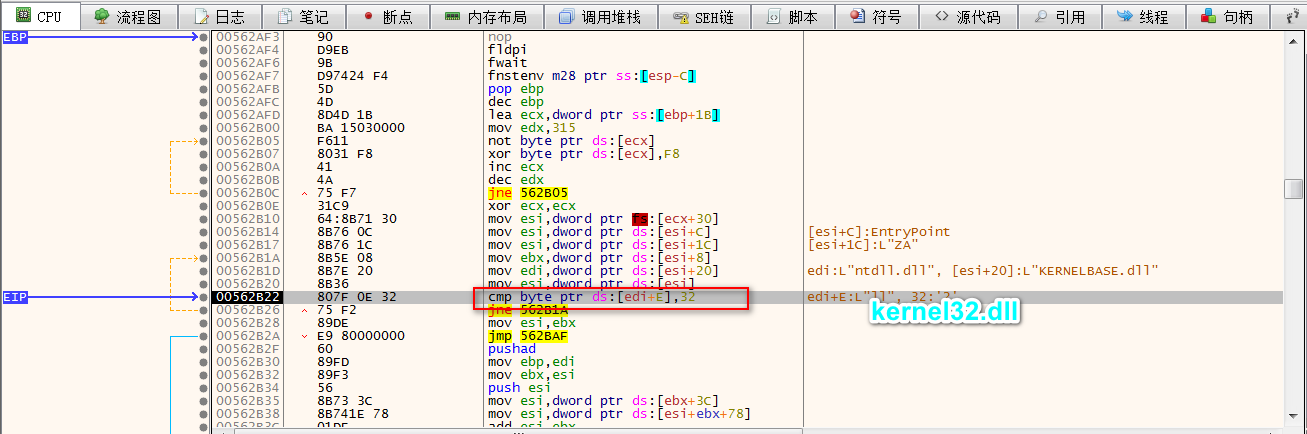
Task: Click the scrollbar up arrow in disassembly
Action: point(1293,38)
